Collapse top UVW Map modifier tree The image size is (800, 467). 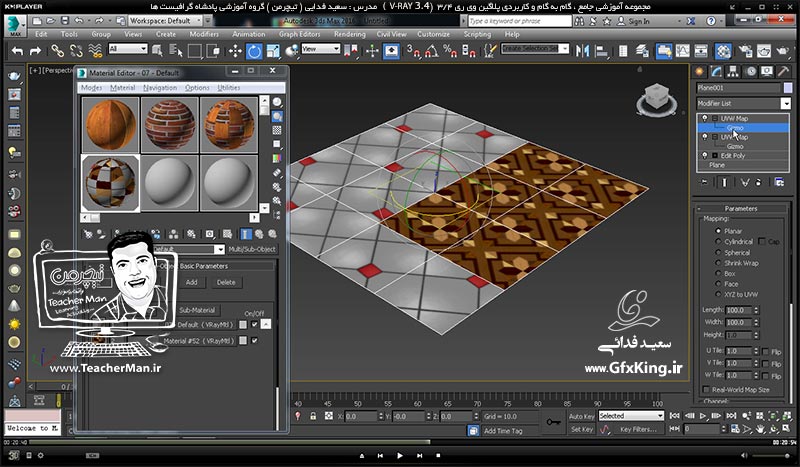715,118
